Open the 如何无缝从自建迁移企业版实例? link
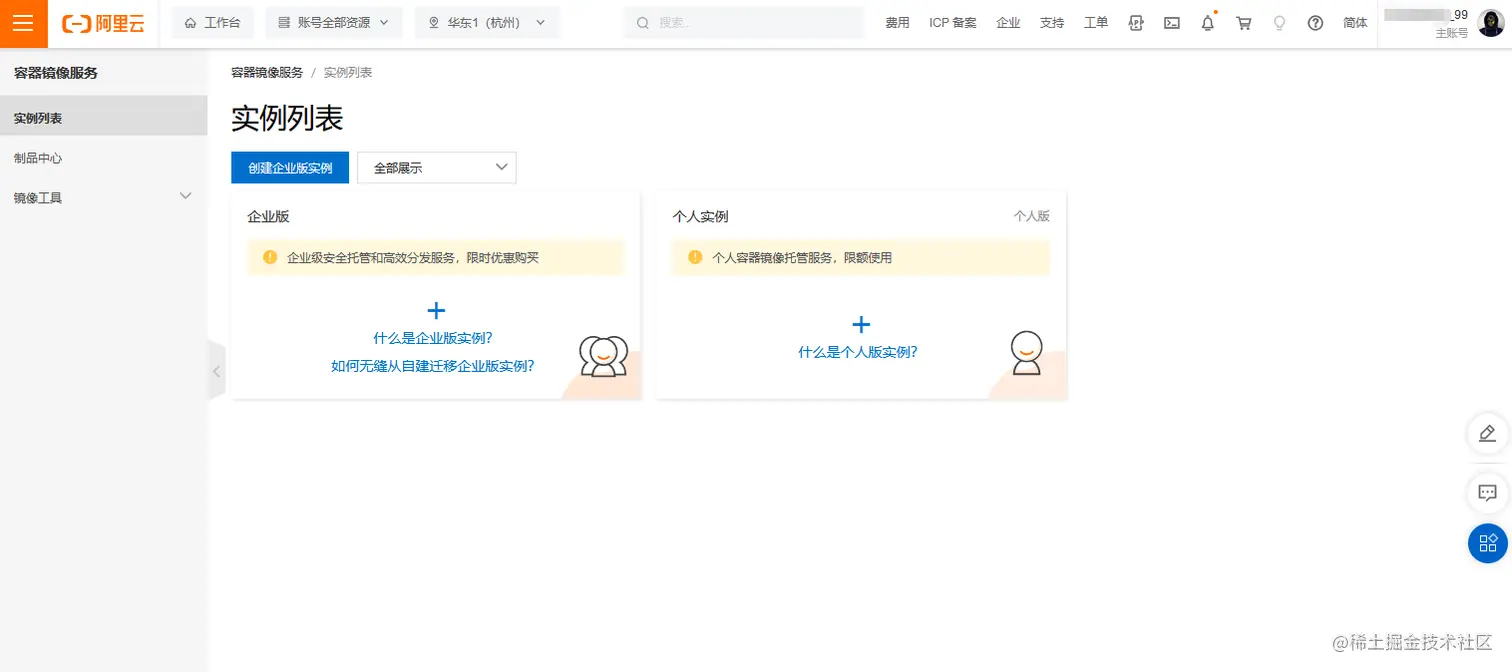The image size is (1512, 672). pos(433,366)
